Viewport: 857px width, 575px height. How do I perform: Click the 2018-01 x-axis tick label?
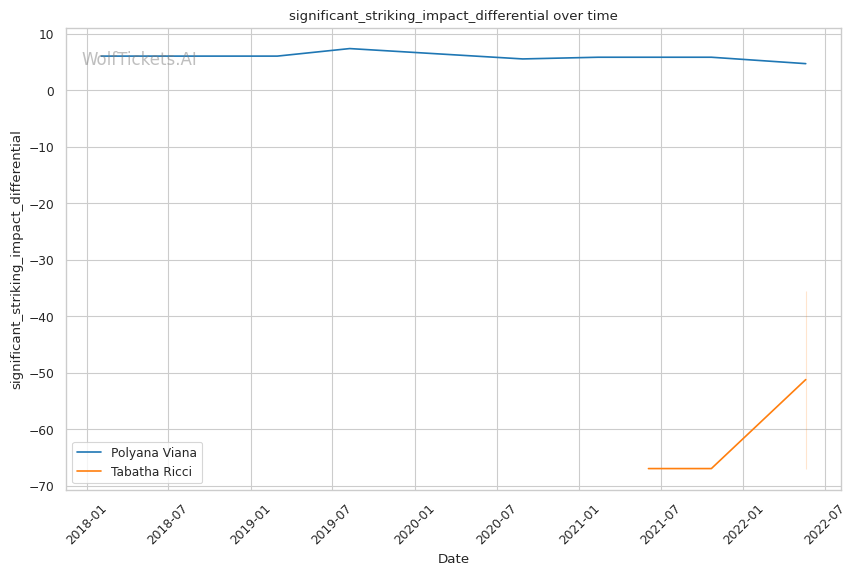click(85, 523)
